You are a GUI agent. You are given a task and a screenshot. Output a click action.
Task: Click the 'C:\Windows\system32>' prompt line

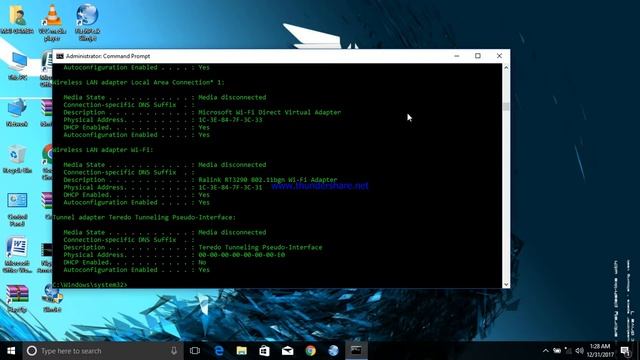(90, 284)
